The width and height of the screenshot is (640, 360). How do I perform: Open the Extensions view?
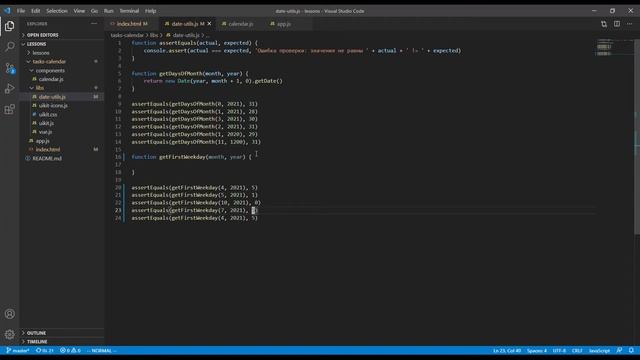9,109
